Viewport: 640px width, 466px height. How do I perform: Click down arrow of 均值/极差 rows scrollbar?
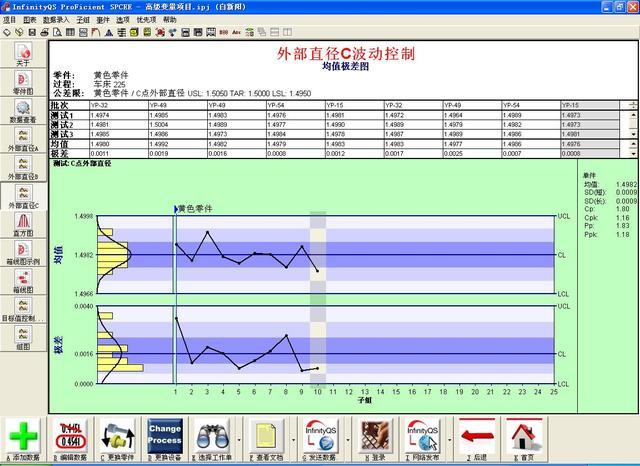[633, 154]
